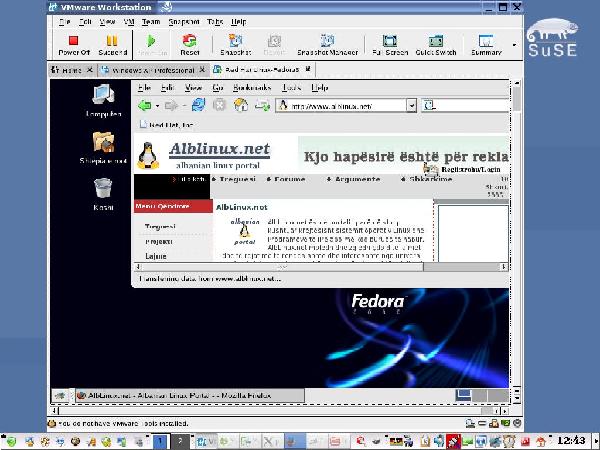Click the Alblinux.net logo title

[219, 148]
